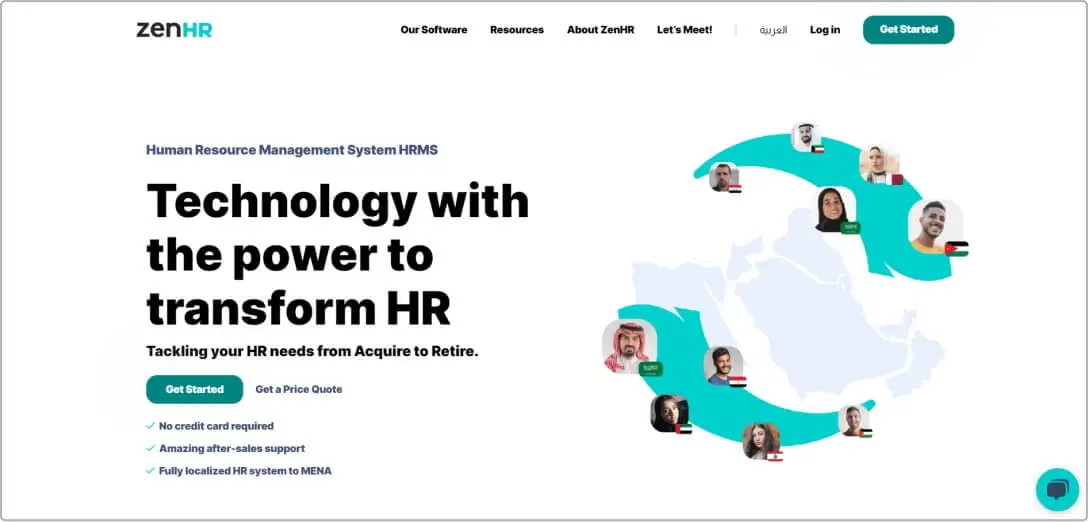Click the Log in link
Screen dimensions: 1088x522
click(824, 30)
